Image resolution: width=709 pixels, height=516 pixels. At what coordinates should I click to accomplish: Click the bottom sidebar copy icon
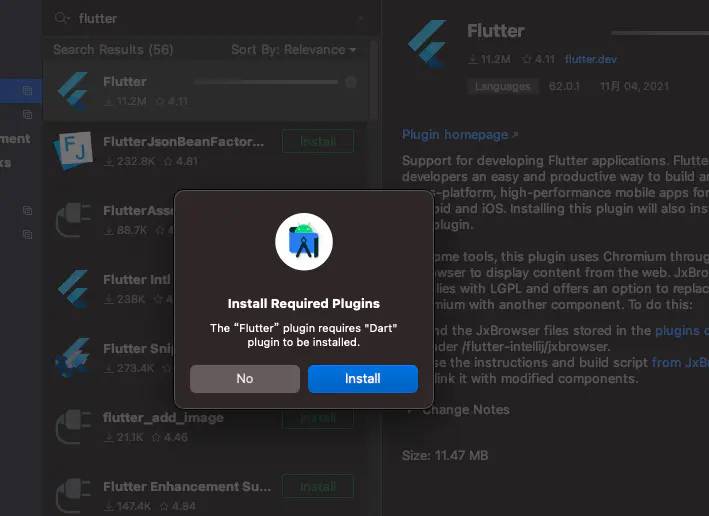click(x=28, y=234)
